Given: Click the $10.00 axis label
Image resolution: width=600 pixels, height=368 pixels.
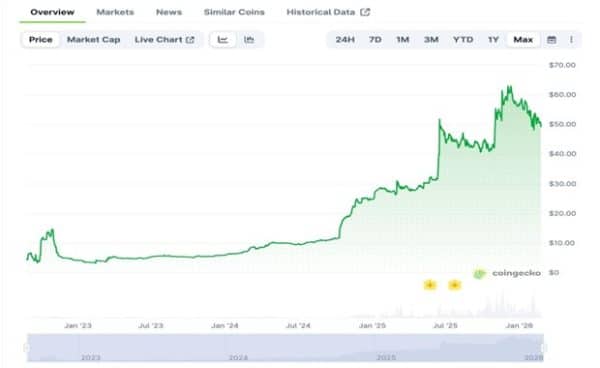Looking at the screenshot, I should [x=561, y=243].
